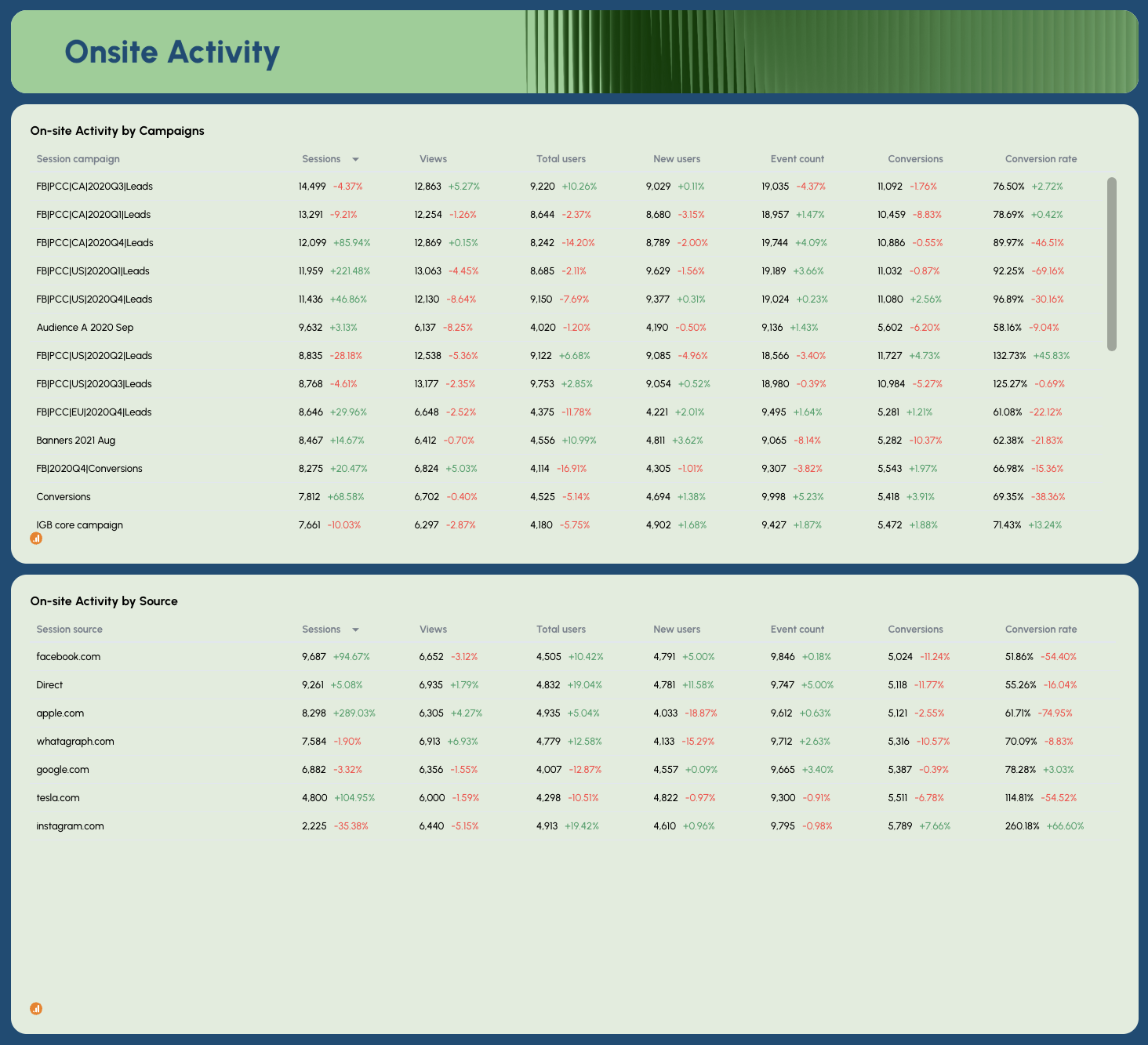Select the Direct session source row
This screenshot has width=1148, height=1045.
point(49,684)
